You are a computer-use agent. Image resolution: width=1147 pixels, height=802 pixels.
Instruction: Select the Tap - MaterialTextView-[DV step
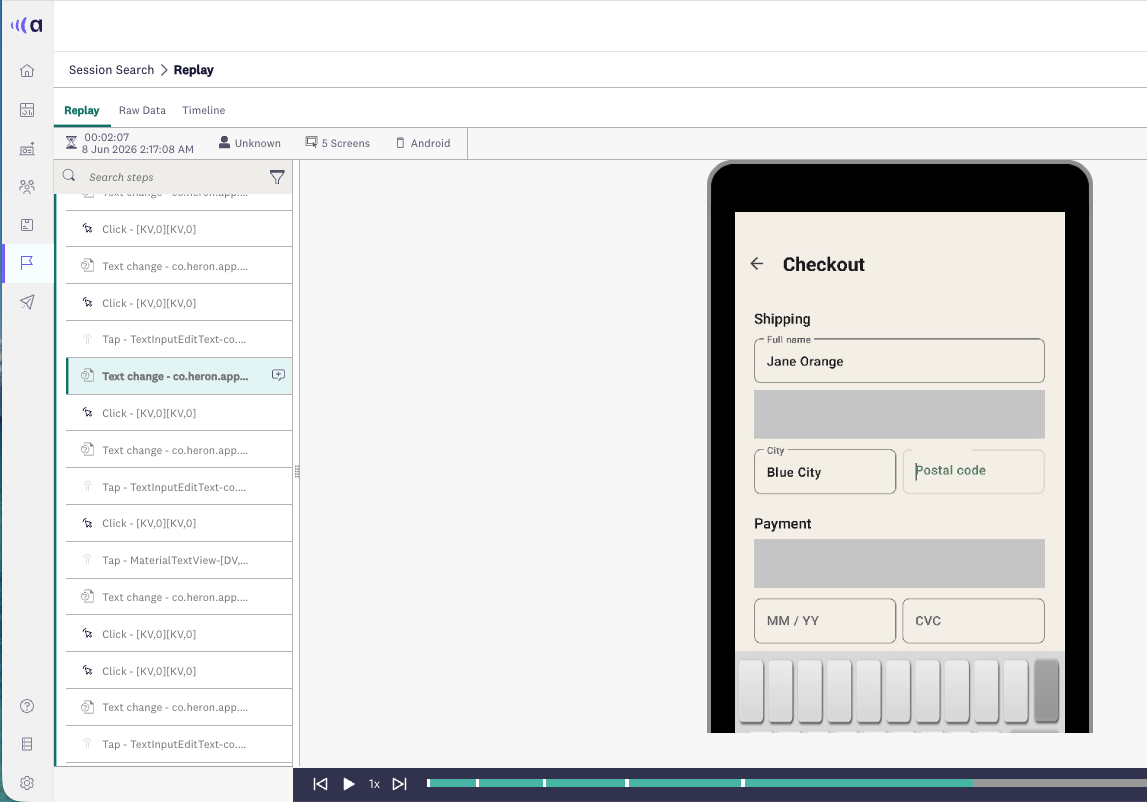tap(179, 560)
